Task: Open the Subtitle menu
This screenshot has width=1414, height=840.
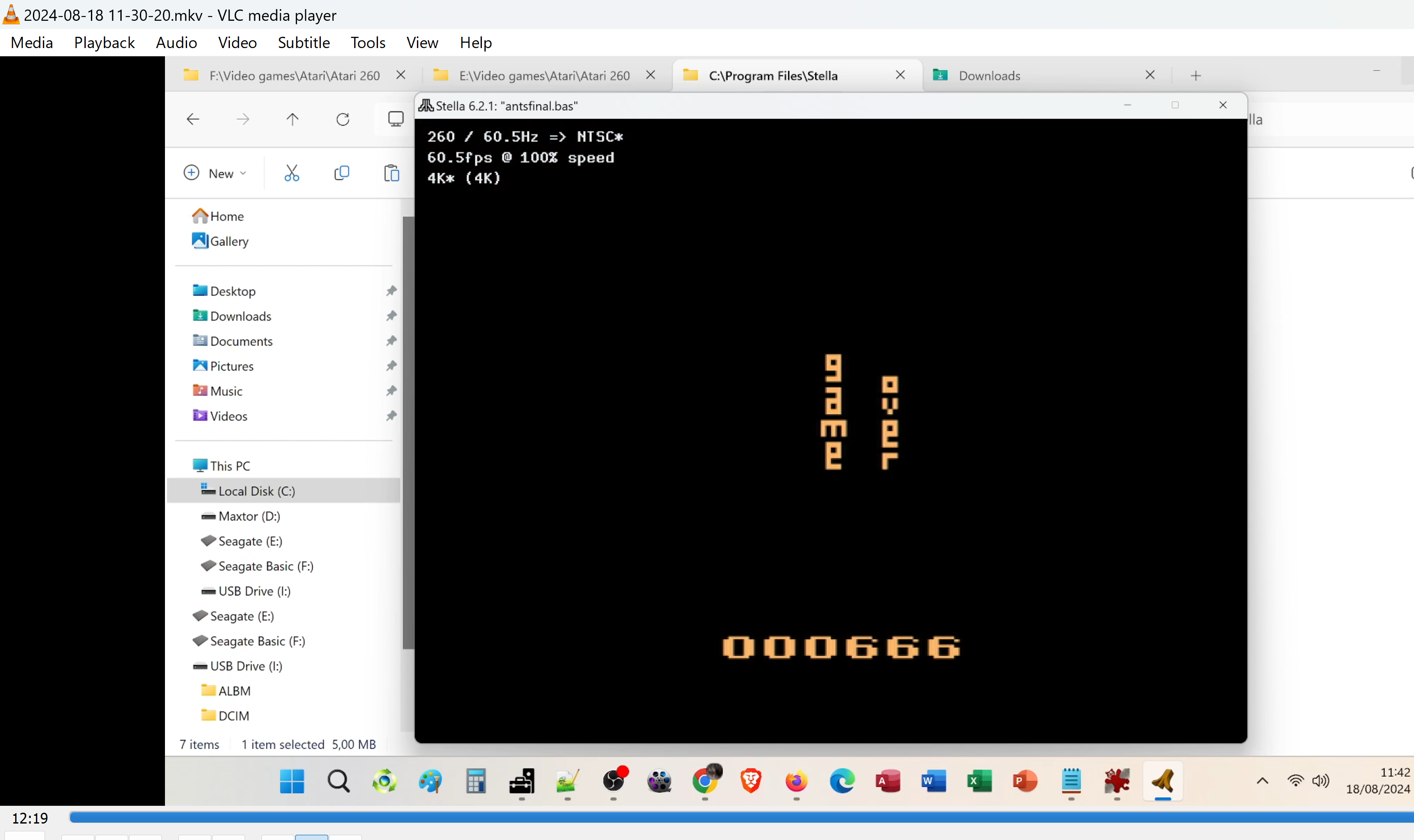Action: point(303,42)
